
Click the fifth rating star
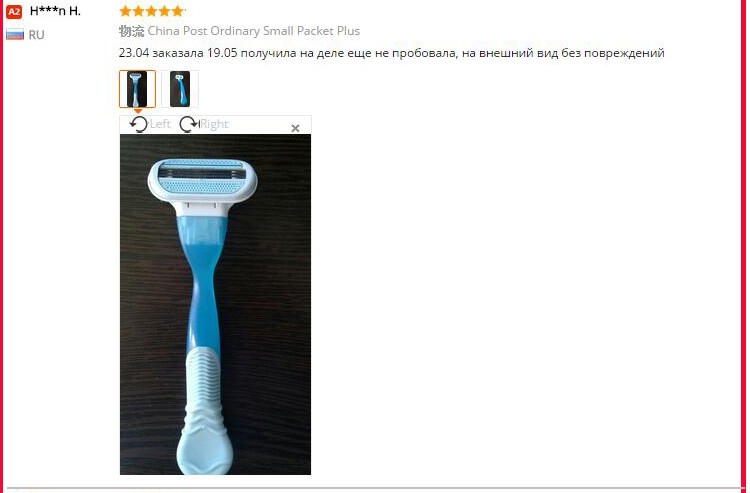point(177,11)
